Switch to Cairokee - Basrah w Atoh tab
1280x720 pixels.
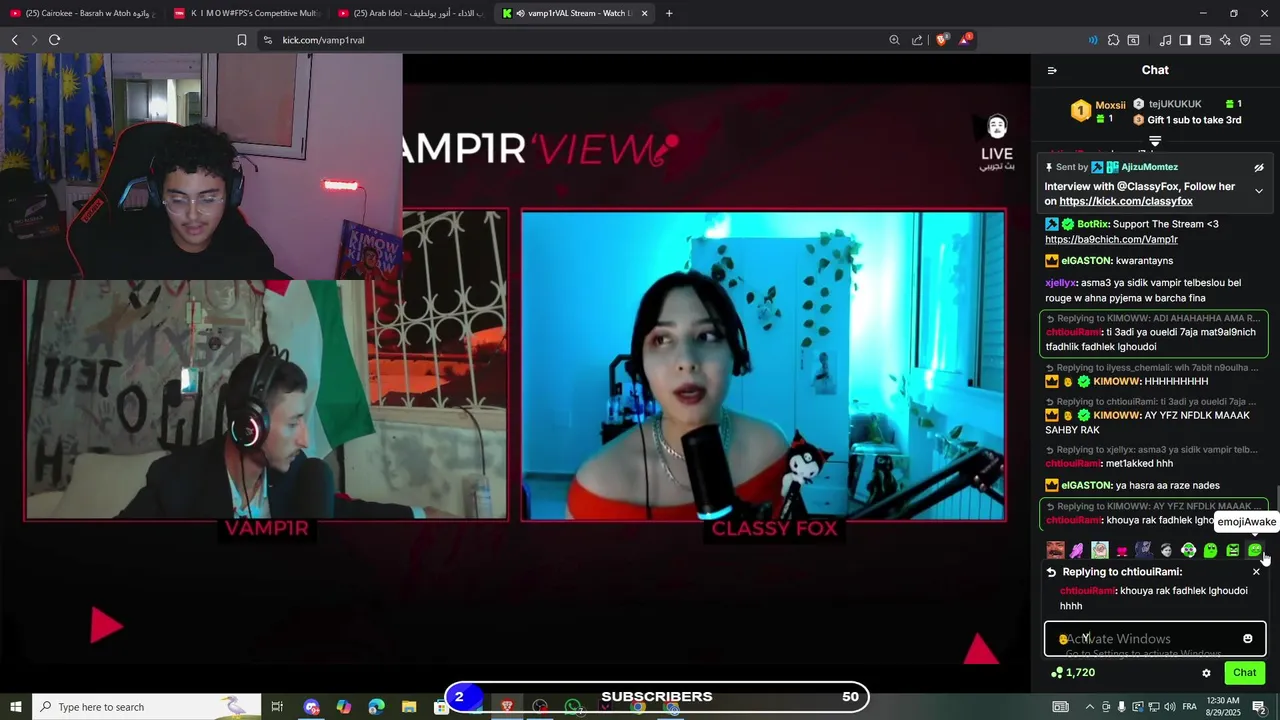click(83, 13)
